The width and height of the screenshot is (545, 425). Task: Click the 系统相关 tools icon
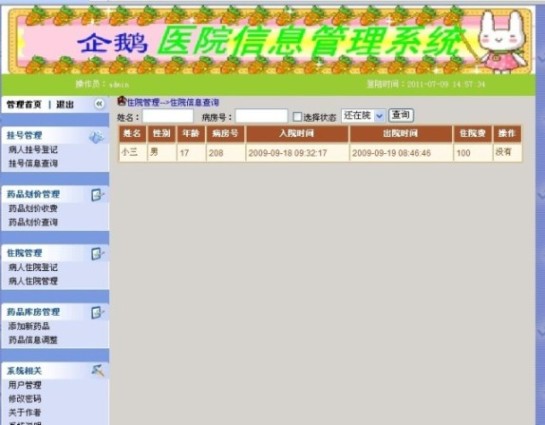97,370
